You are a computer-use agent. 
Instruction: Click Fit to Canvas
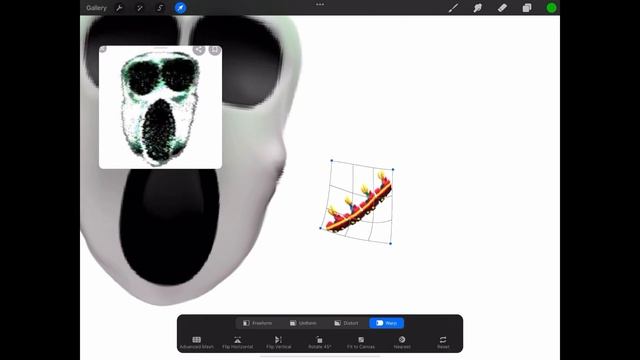(361, 342)
